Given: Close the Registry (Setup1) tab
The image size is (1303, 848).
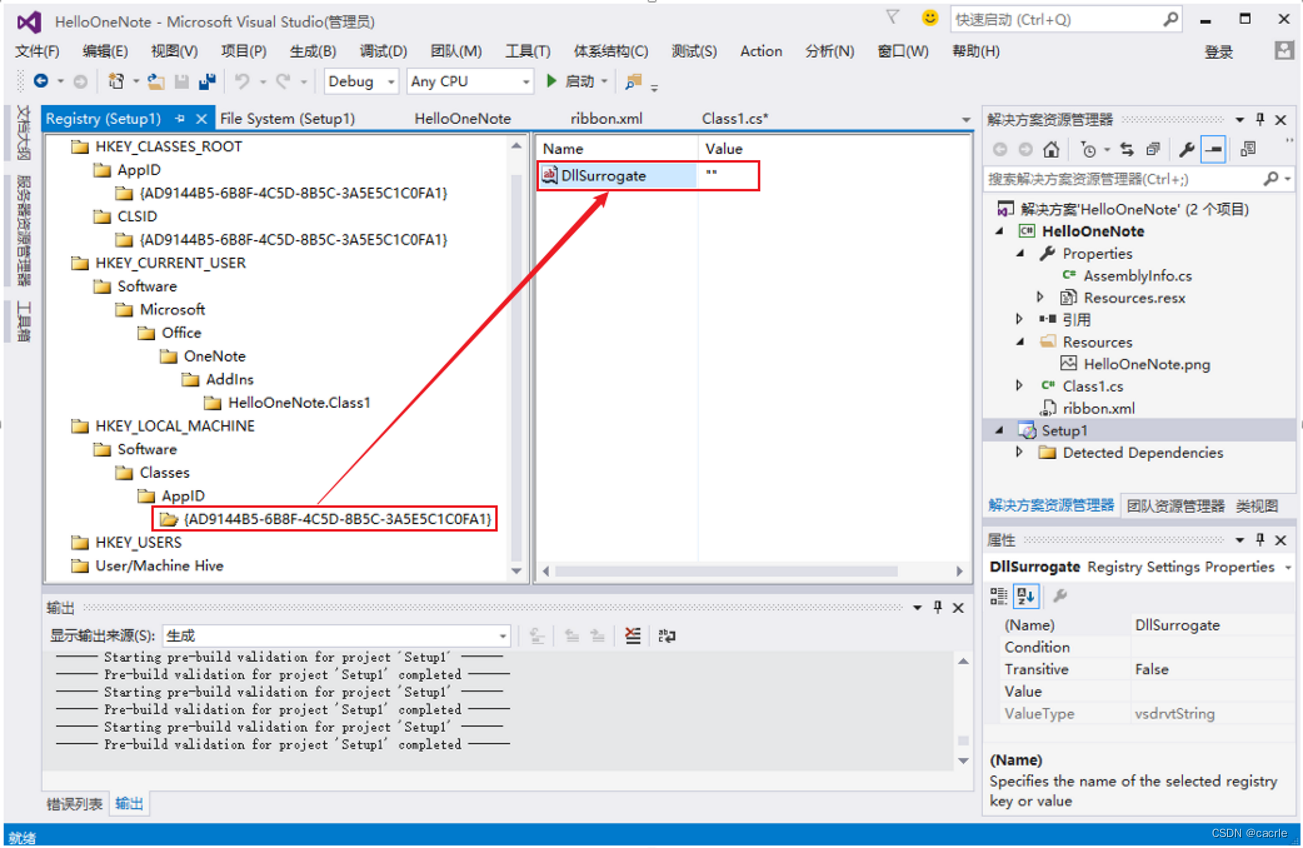Looking at the screenshot, I should [201, 118].
